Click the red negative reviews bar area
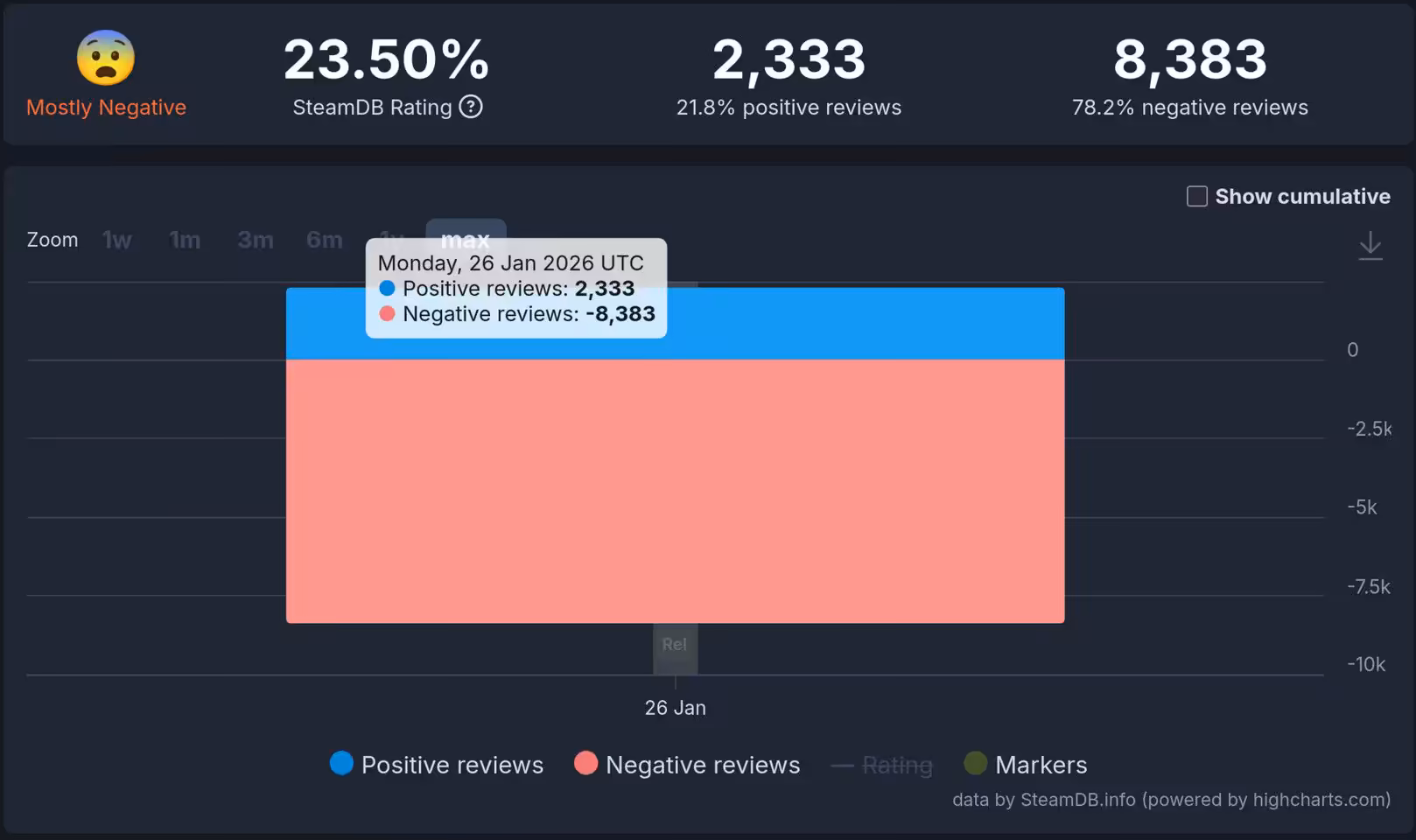The width and height of the screenshot is (1416, 840). 788,490
